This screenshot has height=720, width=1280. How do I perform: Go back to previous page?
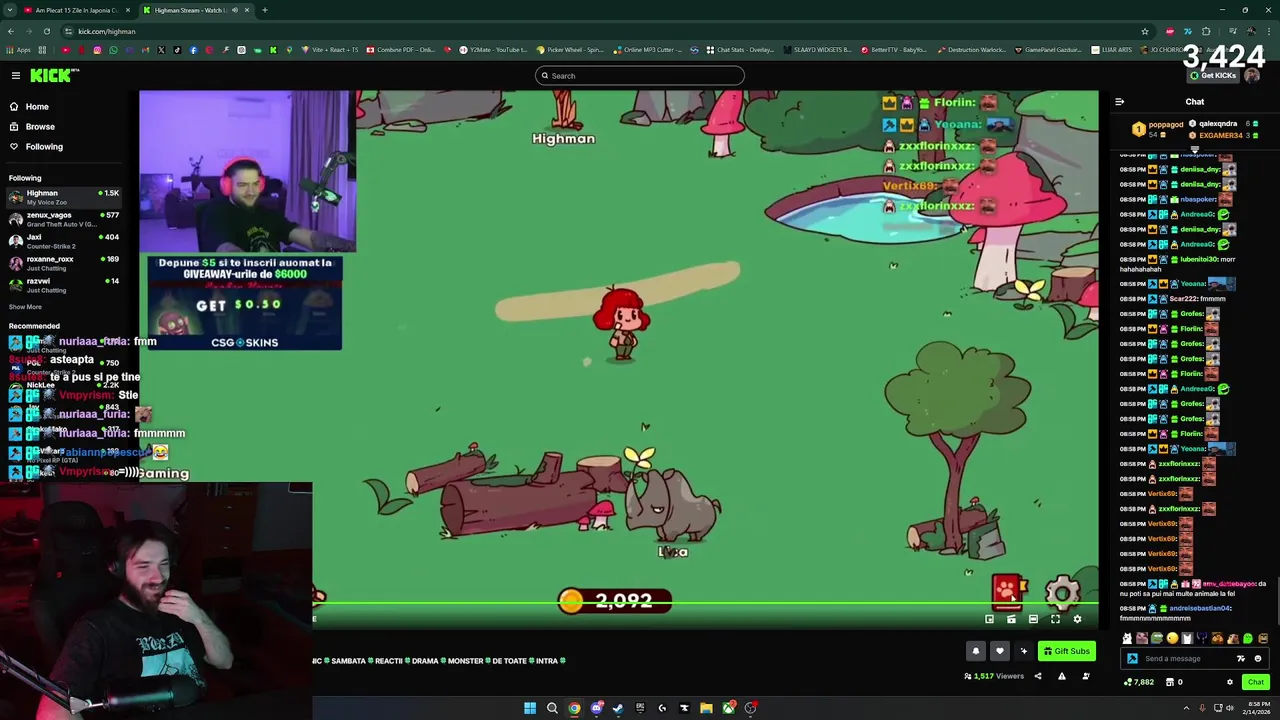[x=10, y=31]
